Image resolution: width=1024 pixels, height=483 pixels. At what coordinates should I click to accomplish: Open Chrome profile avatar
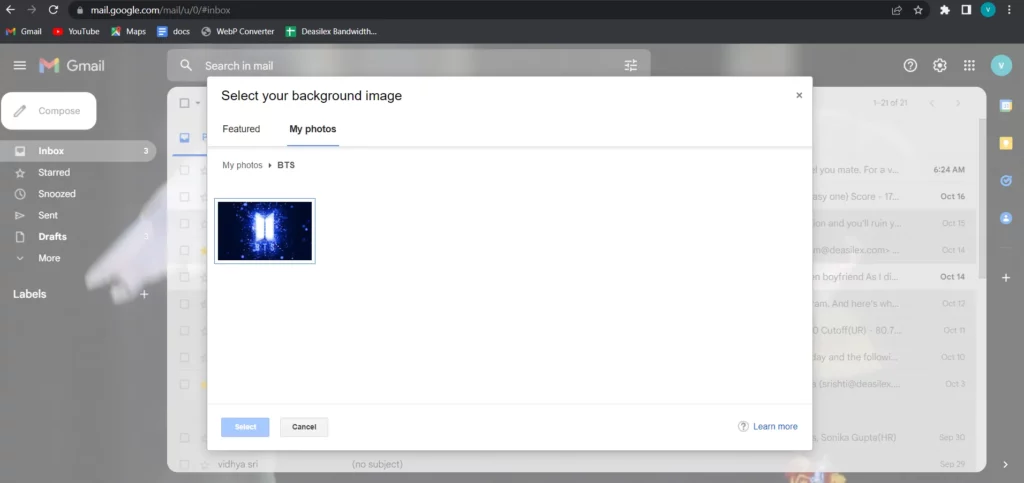click(988, 10)
